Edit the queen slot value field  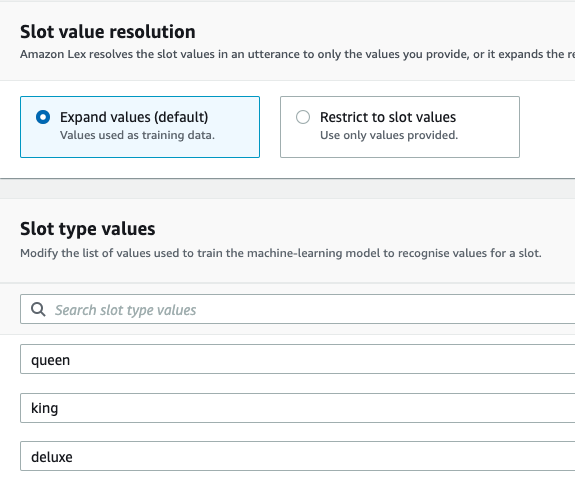[x=297, y=359]
